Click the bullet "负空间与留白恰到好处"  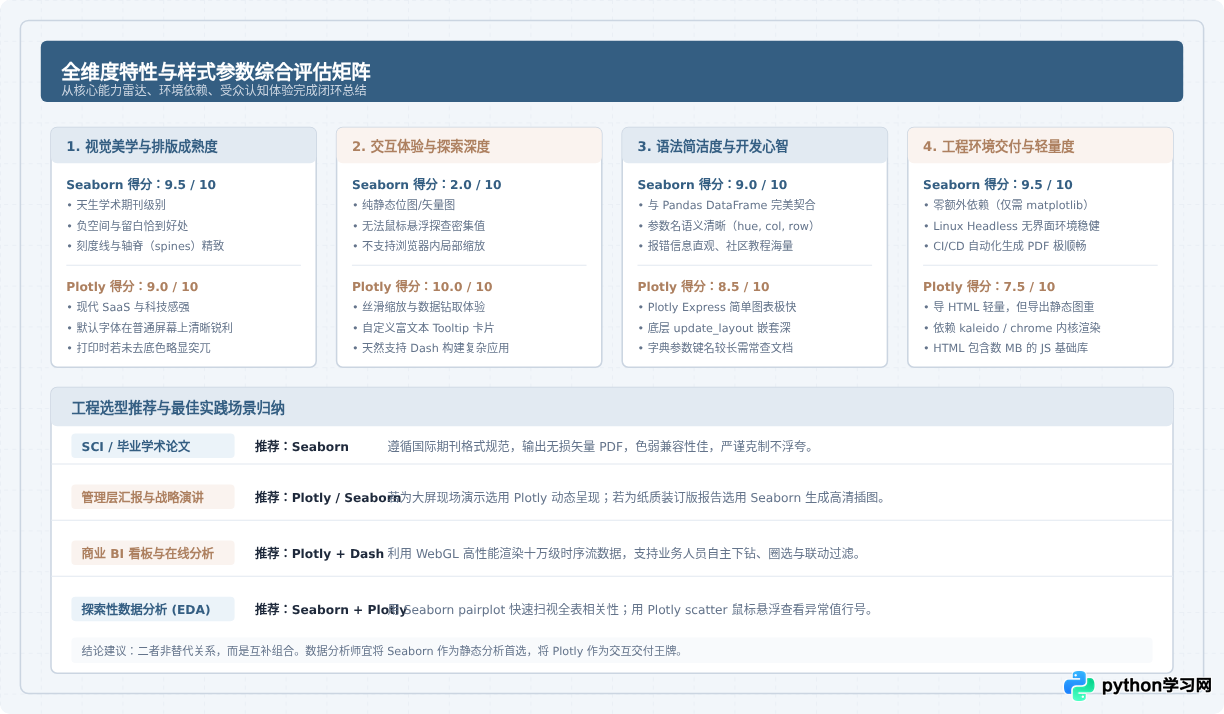127,226
